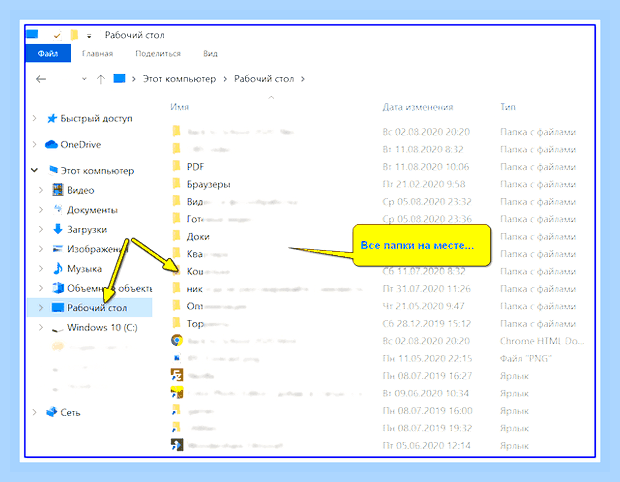Image resolution: width=620 pixels, height=482 pixels.
Task: Sort by the Тип column header
Action: point(508,107)
